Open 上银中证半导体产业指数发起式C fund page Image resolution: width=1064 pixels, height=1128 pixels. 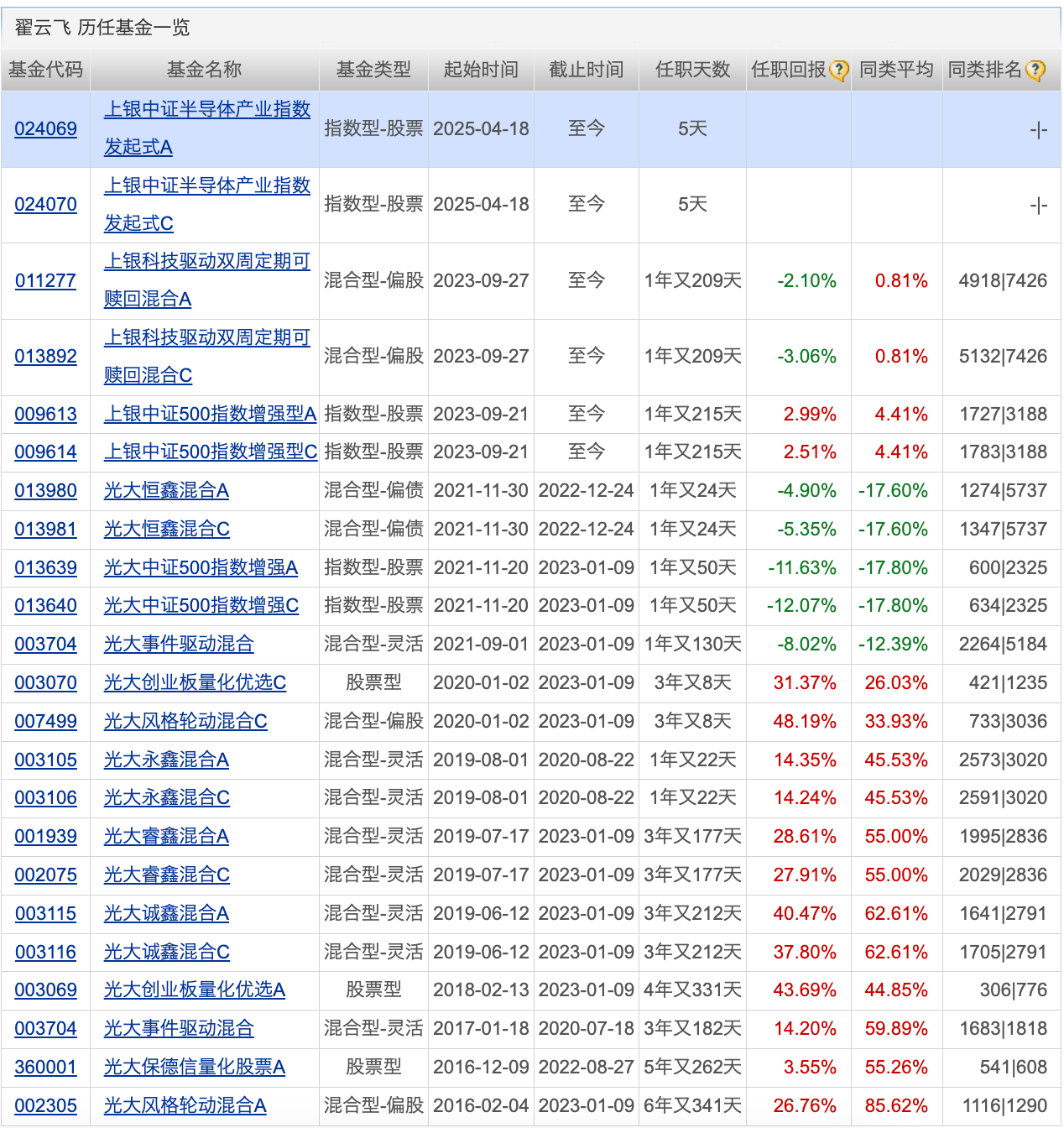(207, 204)
